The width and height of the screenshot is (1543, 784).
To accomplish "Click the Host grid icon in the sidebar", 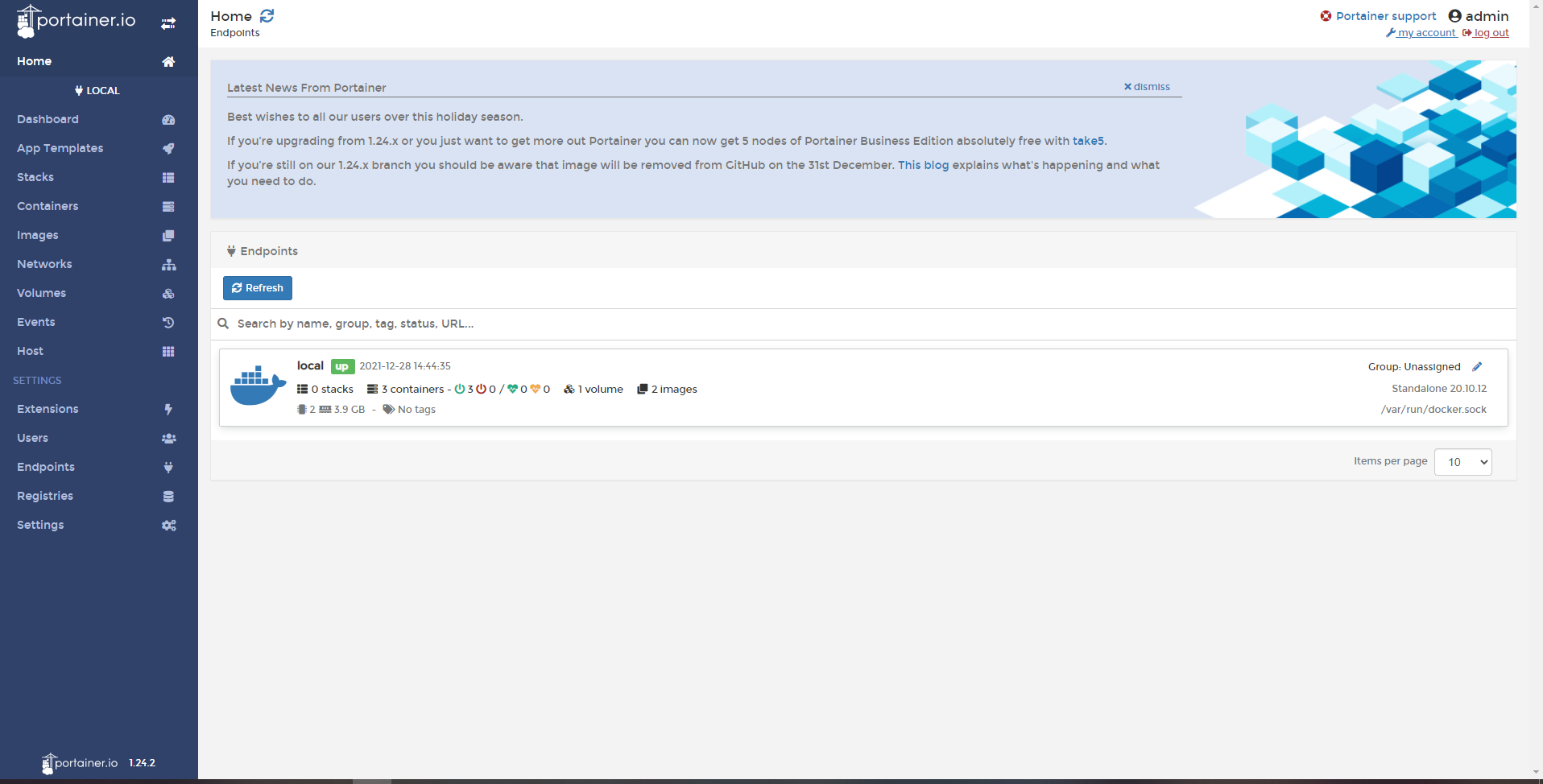I will click(x=168, y=352).
